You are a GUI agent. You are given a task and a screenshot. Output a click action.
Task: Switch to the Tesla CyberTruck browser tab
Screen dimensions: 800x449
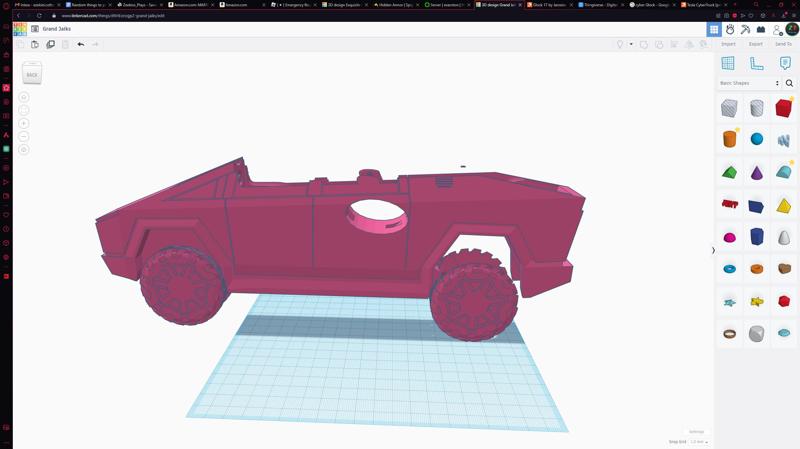pos(703,5)
